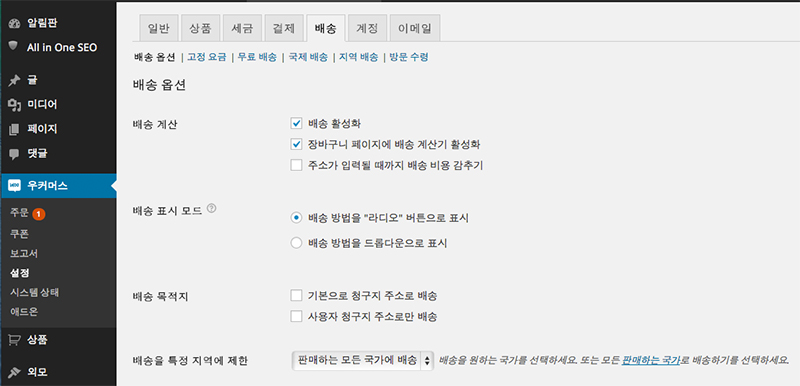Switch to the 계정 tab
800x386 pixels.
pyautogui.click(x=367, y=28)
